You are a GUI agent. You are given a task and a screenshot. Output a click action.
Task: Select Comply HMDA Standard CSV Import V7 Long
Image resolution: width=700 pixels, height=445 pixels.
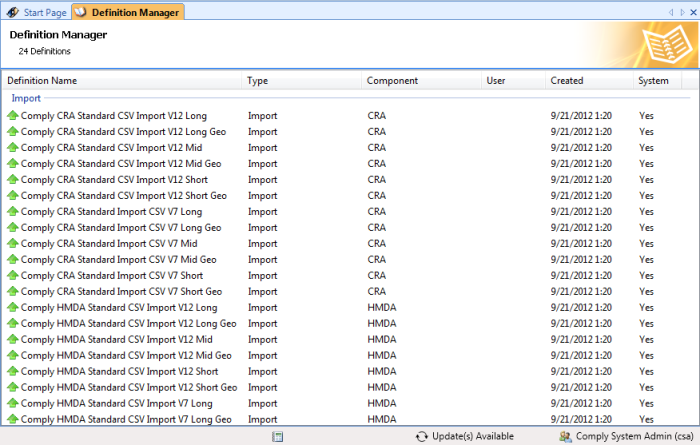tap(117, 403)
